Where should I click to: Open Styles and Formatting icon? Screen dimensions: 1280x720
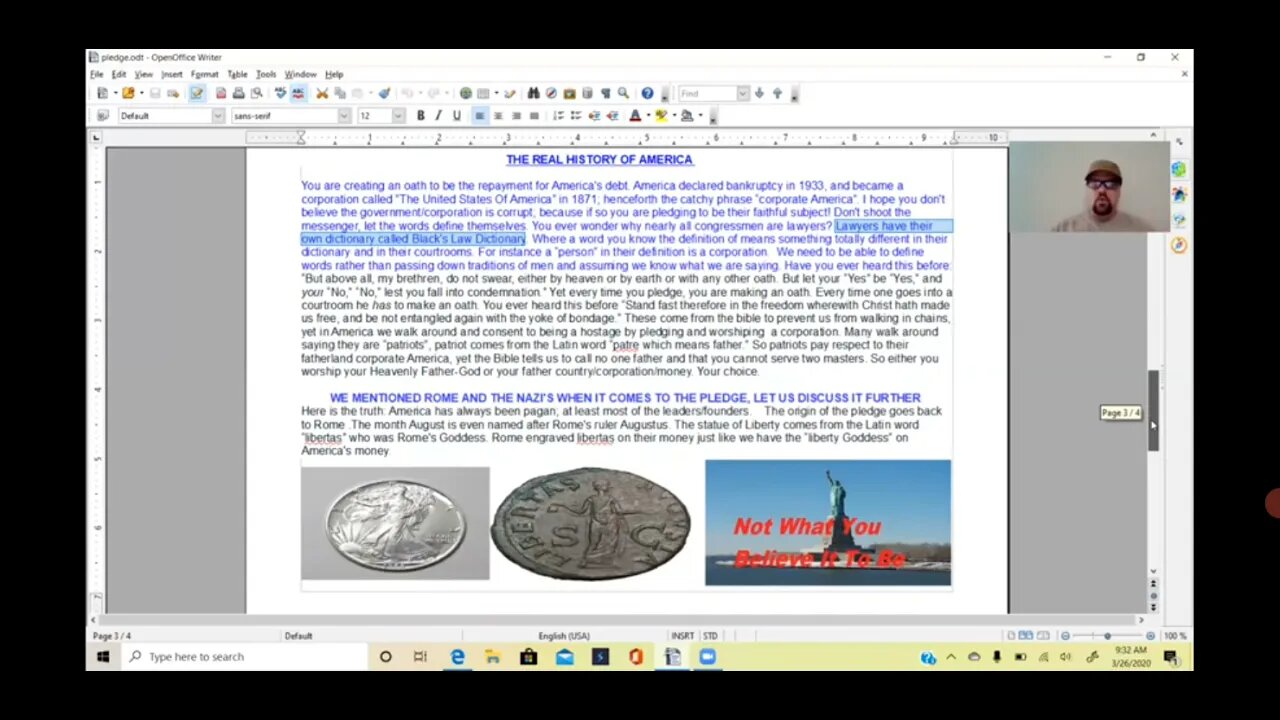pos(102,116)
